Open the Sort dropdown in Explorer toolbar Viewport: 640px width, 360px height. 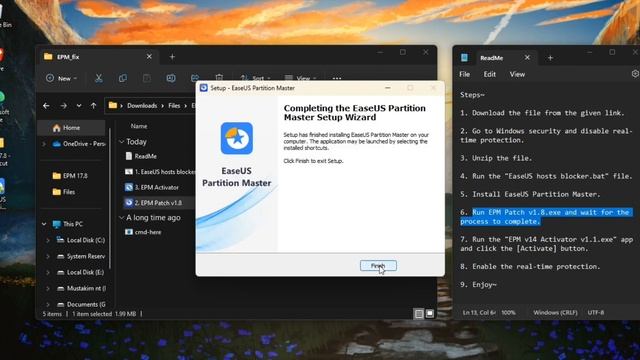(x=255, y=78)
